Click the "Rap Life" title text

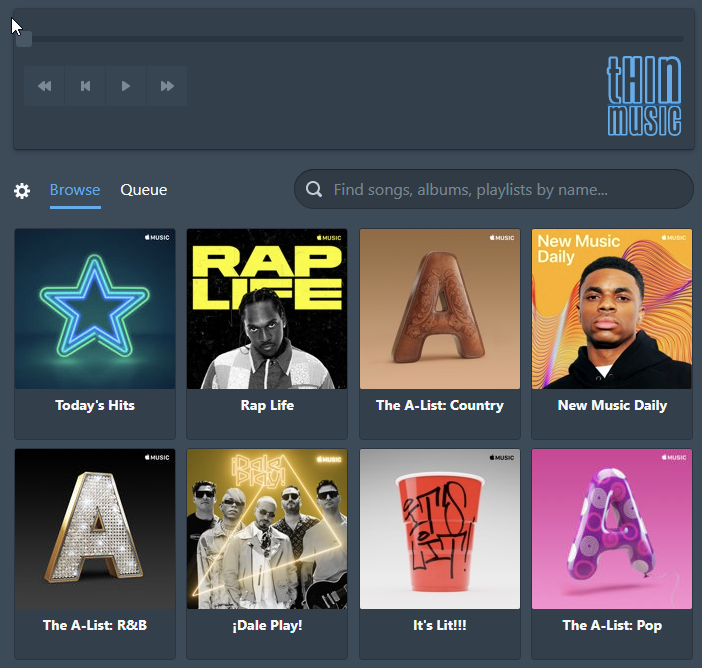click(267, 405)
